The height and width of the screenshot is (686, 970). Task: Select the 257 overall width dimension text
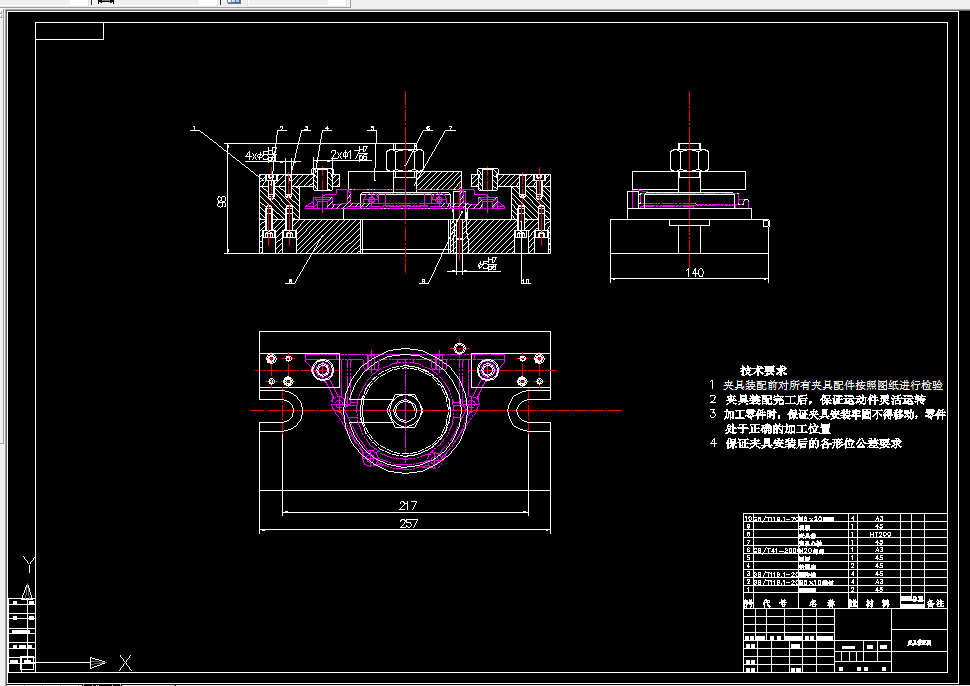tap(408, 523)
